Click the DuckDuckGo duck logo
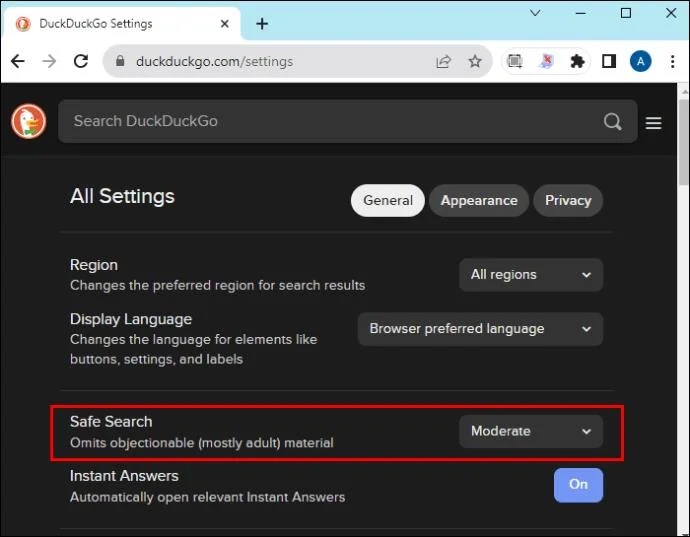Image resolution: width=690 pixels, height=537 pixels. [x=29, y=121]
